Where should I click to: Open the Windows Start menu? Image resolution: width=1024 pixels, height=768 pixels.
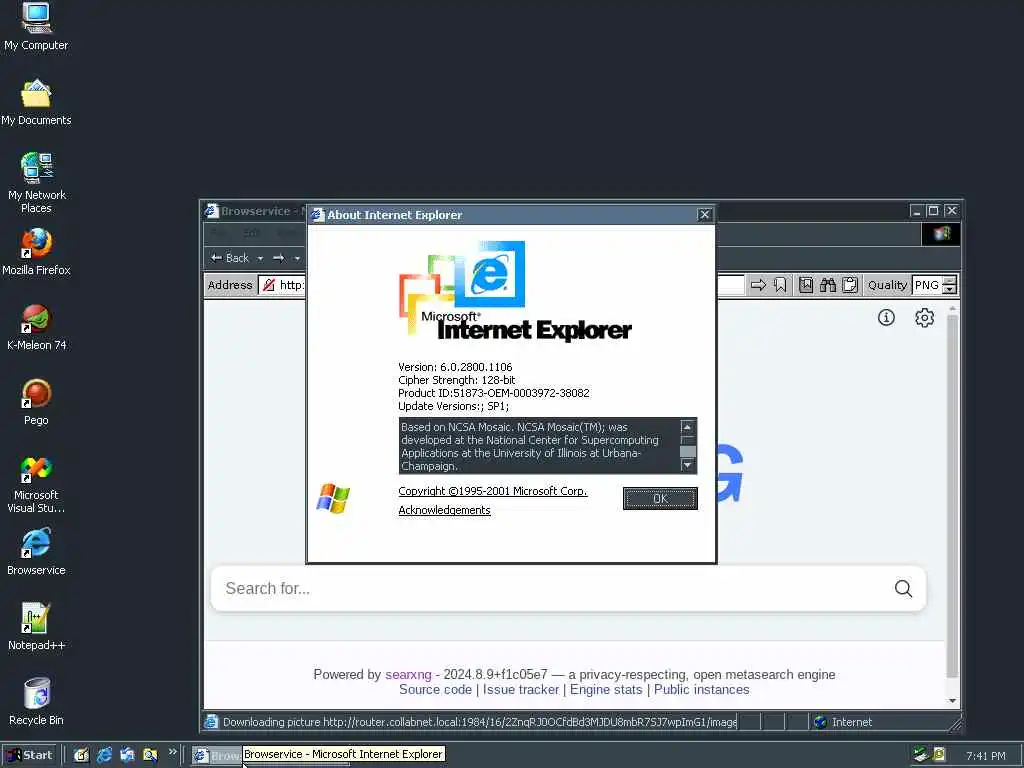(x=29, y=755)
